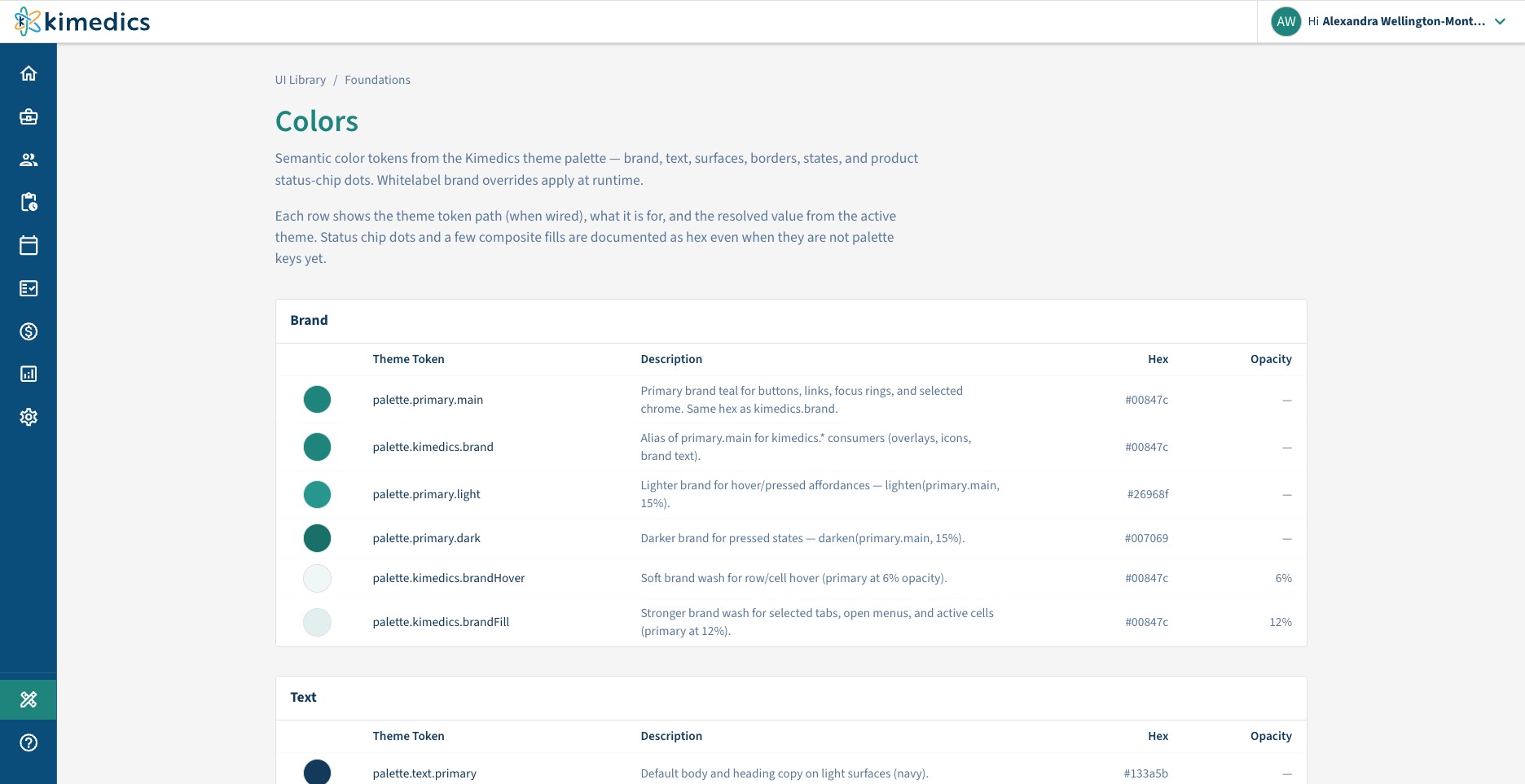This screenshot has height=784, width=1525.
Task: Click Opacity header in the Brand table
Action: (1271, 359)
